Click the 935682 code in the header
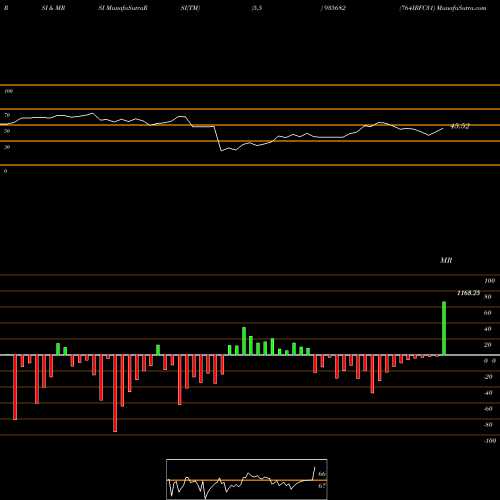 tap(334, 8)
